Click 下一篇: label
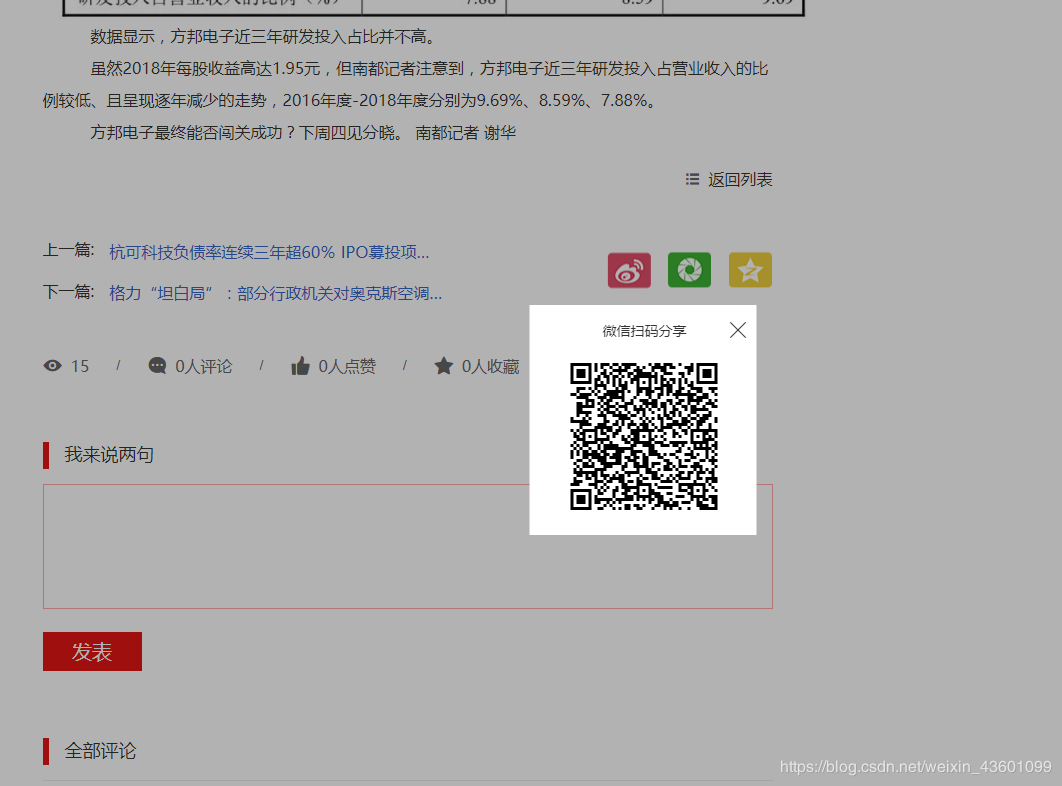The image size is (1062, 786). 68,292
